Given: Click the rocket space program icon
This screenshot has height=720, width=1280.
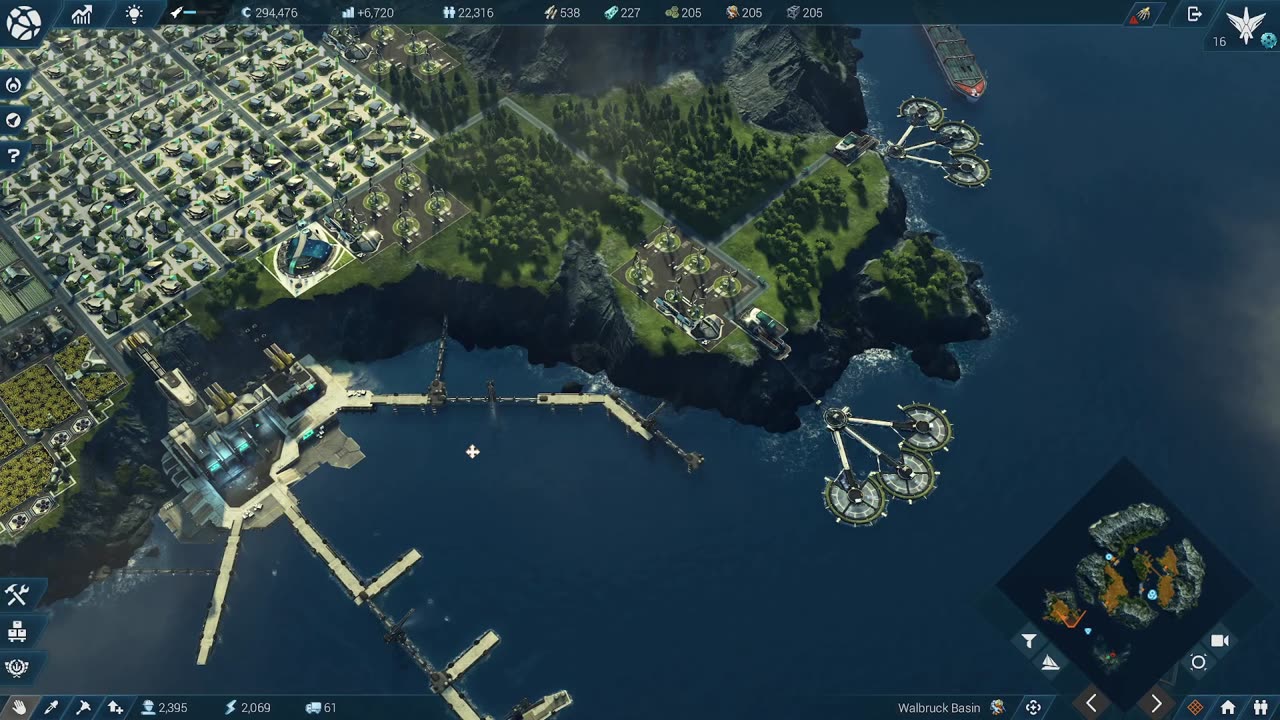Looking at the screenshot, I should (x=177, y=13).
